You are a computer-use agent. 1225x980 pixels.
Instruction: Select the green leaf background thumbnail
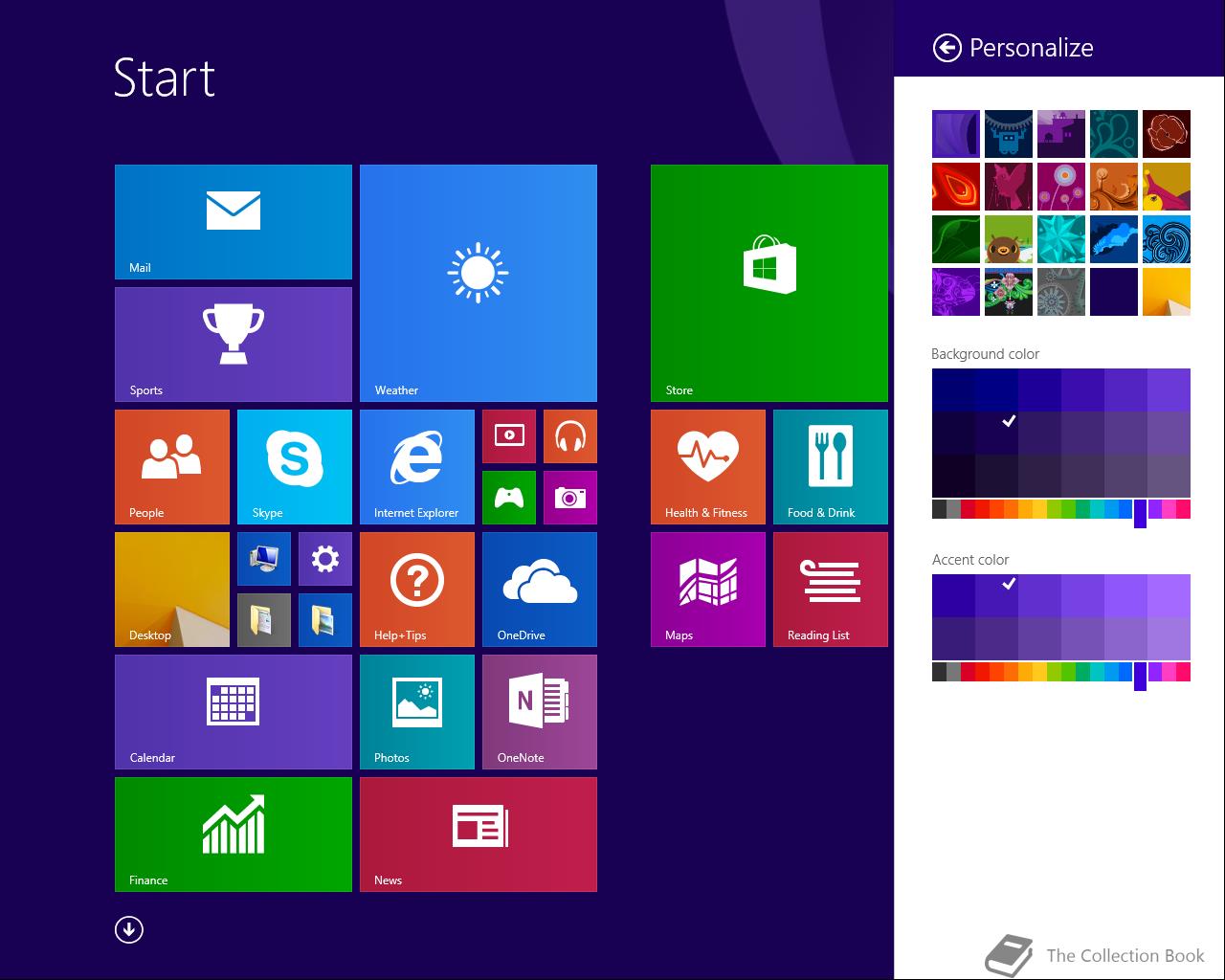pyautogui.click(x=956, y=239)
